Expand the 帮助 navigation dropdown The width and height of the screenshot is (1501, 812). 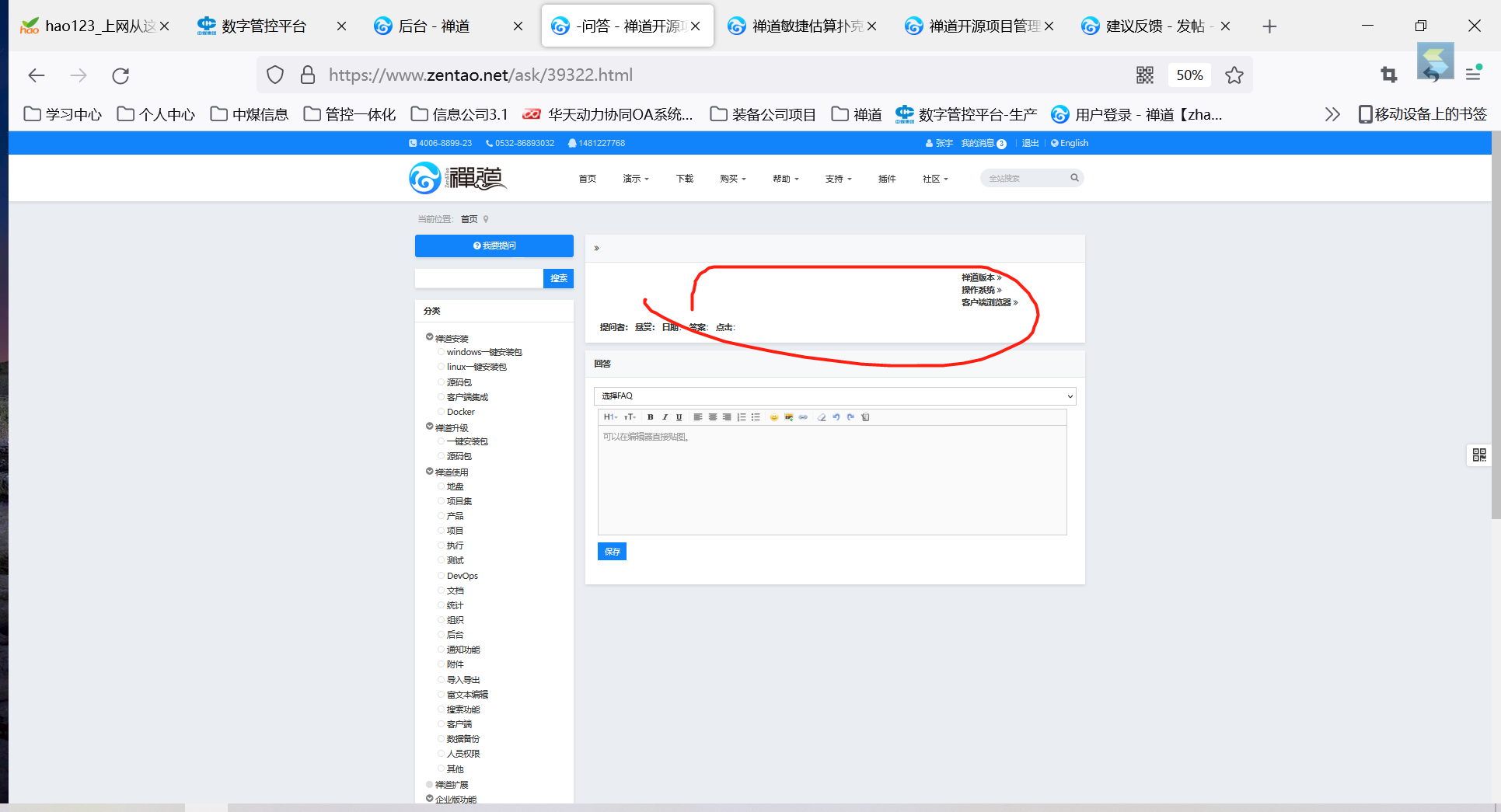786,179
